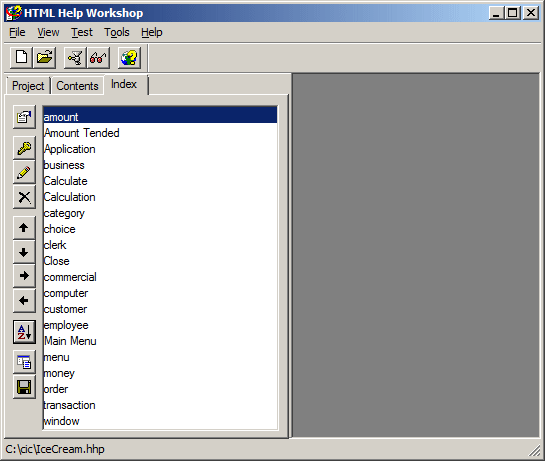Move keyword up with the up arrow
The image size is (545, 461).
tap(24, 228)
